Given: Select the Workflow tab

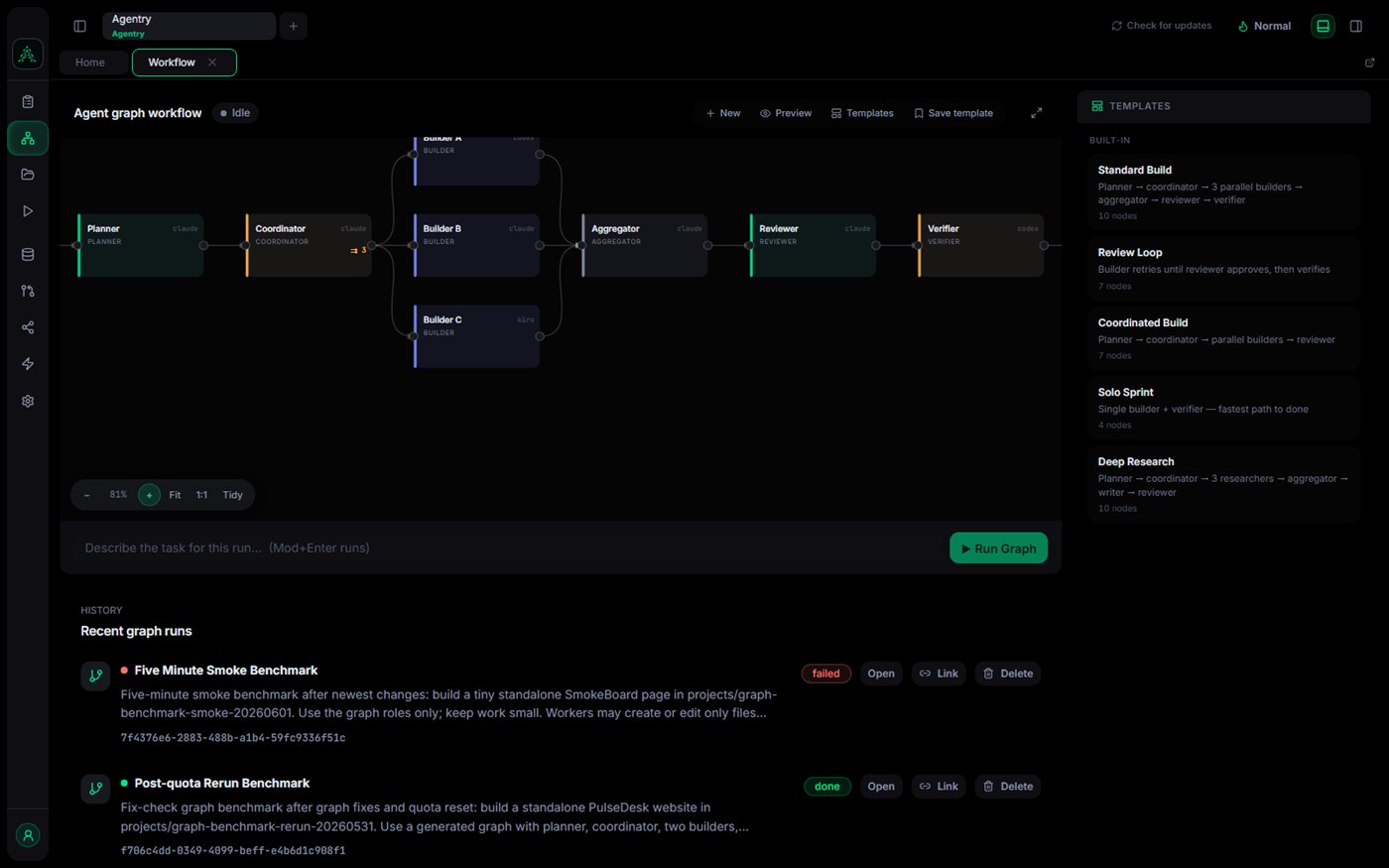Looking at the screenshot, I should coord(172,62).
